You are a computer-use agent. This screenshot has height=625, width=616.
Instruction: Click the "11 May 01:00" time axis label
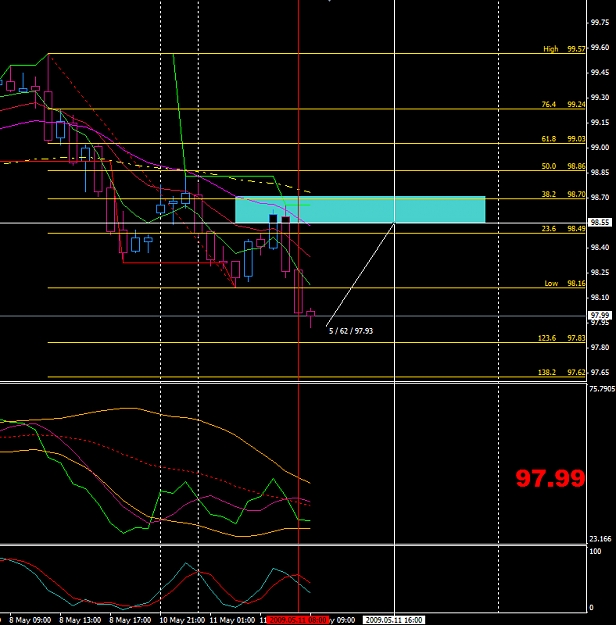coord(232,620)
